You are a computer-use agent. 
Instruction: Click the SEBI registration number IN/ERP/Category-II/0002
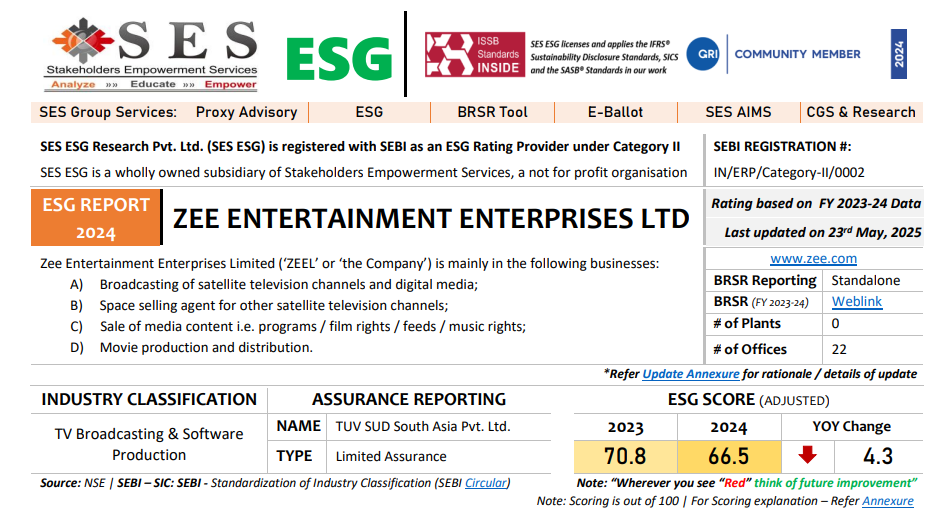point(789,173)
